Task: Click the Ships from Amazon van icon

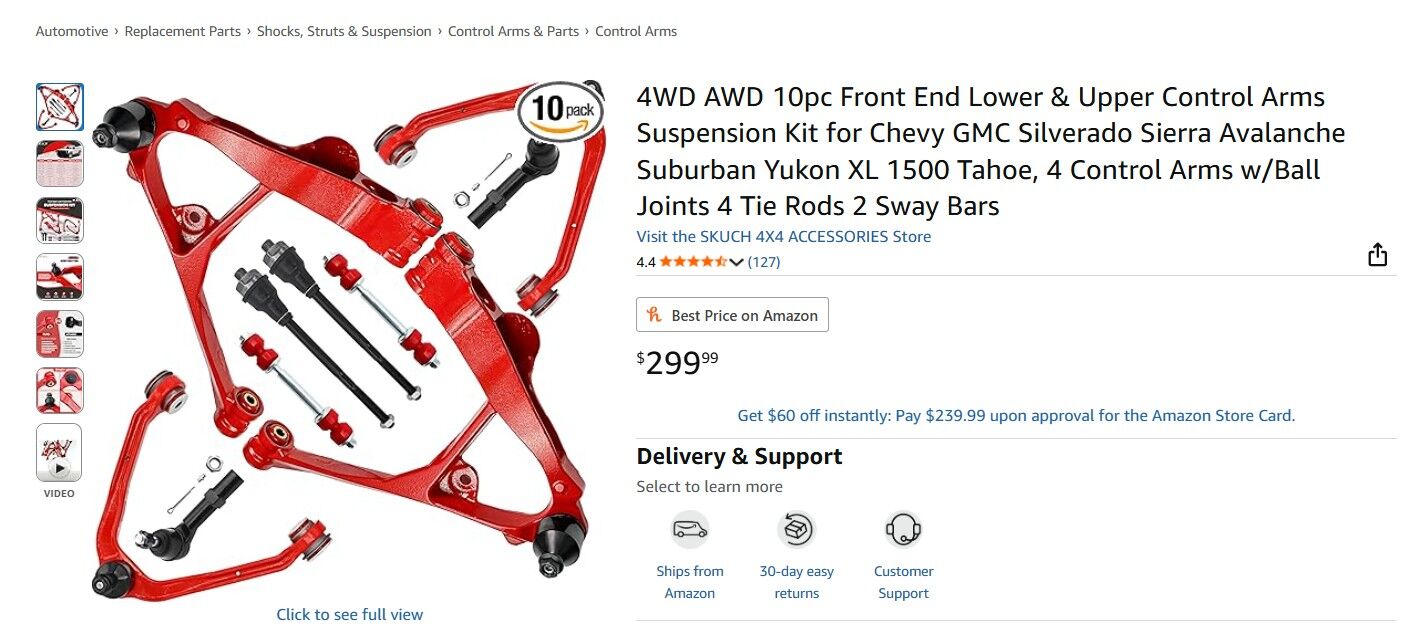Action: click(x=690, y=529)
